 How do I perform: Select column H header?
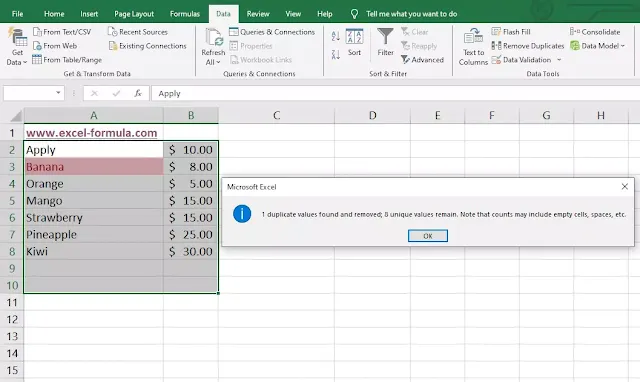[x=601, y=115]
